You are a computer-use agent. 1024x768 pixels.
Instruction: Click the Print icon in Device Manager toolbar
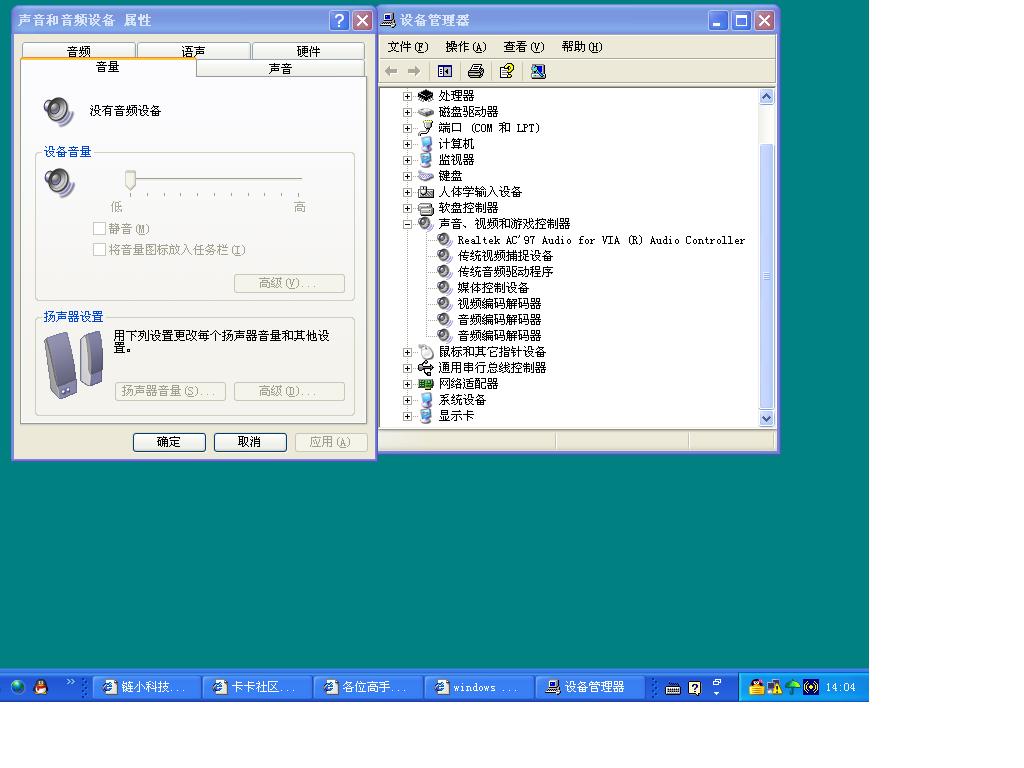pyautogui.click(x=476, y=71)
